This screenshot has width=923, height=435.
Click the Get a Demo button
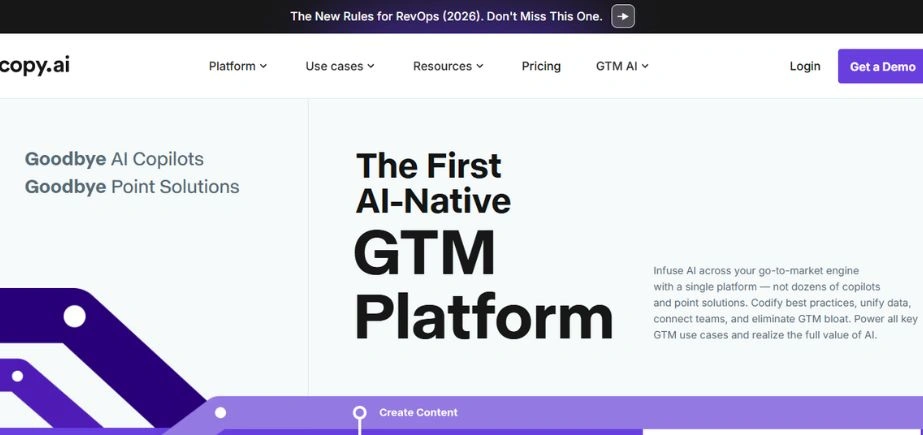coord(881,67)
